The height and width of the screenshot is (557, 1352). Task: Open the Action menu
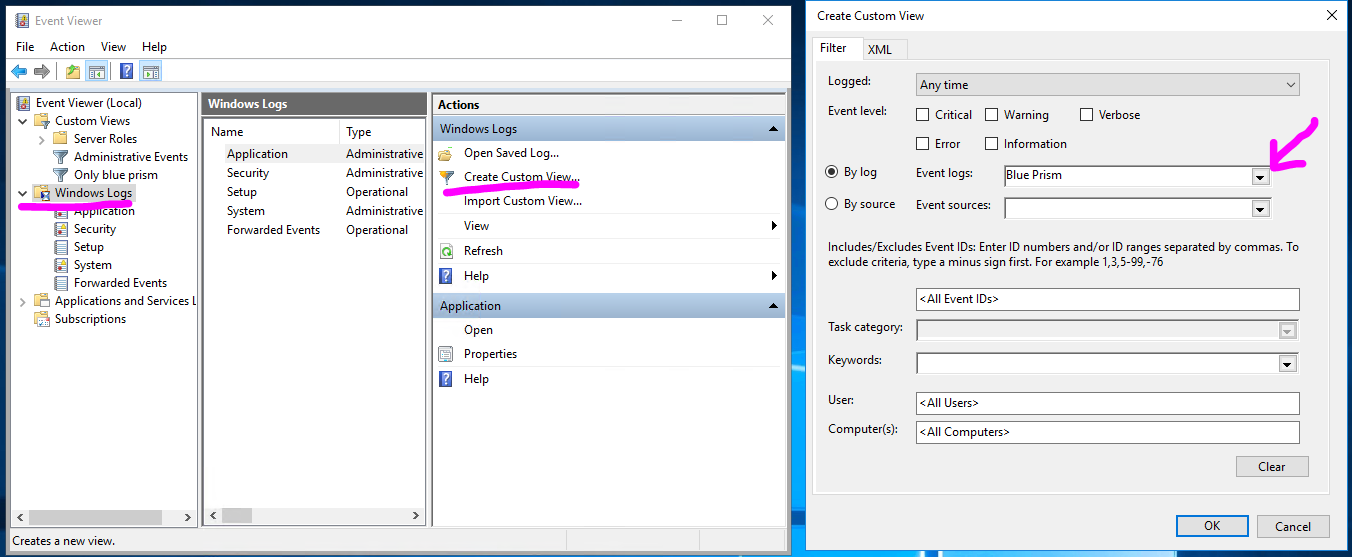click(67, 47)
